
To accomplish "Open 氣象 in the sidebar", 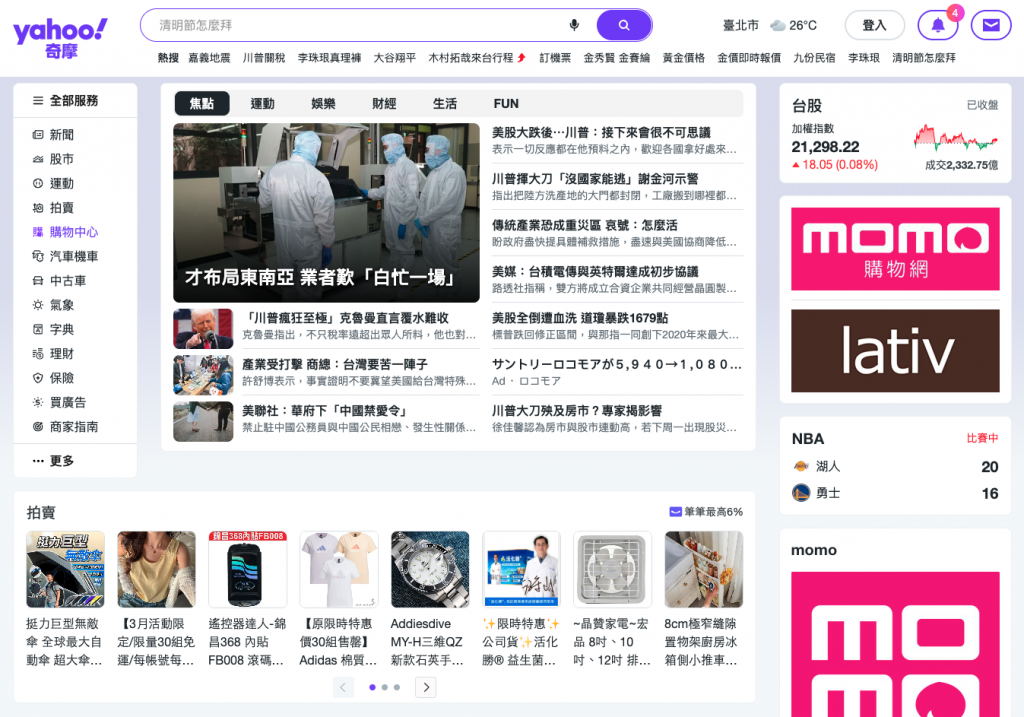I will point(54,305).
